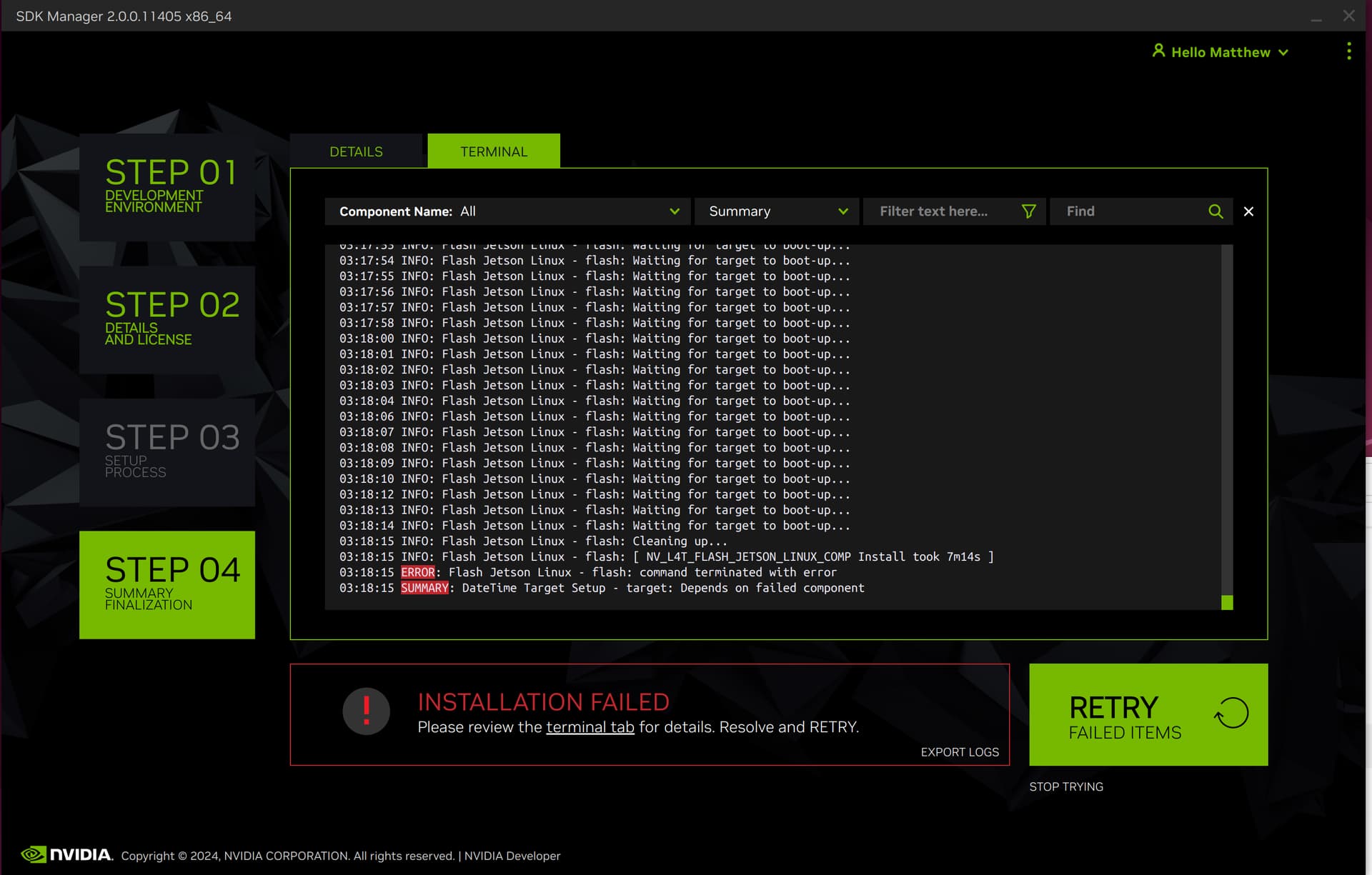Click RETRY FAILED ITEMS button
The image size is (1372, 875).
click(1148, 714)
